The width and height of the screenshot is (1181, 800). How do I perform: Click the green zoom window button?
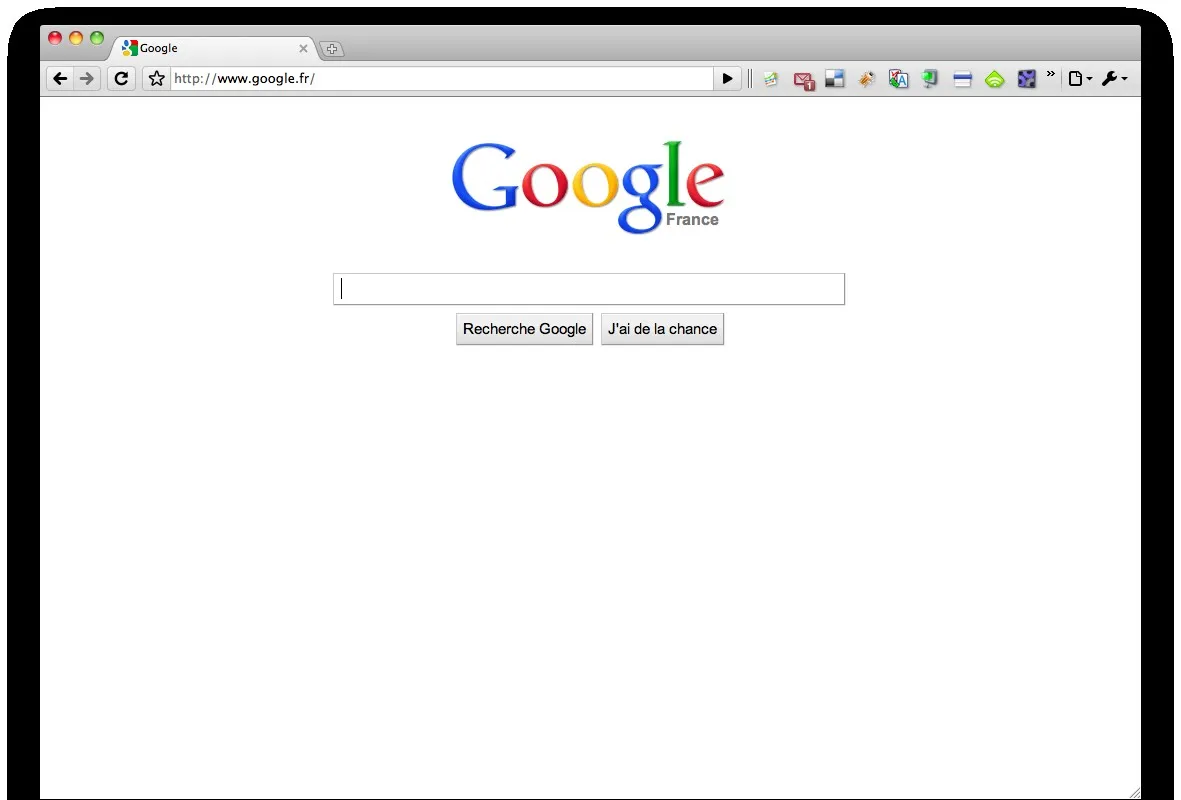[97, 38]
